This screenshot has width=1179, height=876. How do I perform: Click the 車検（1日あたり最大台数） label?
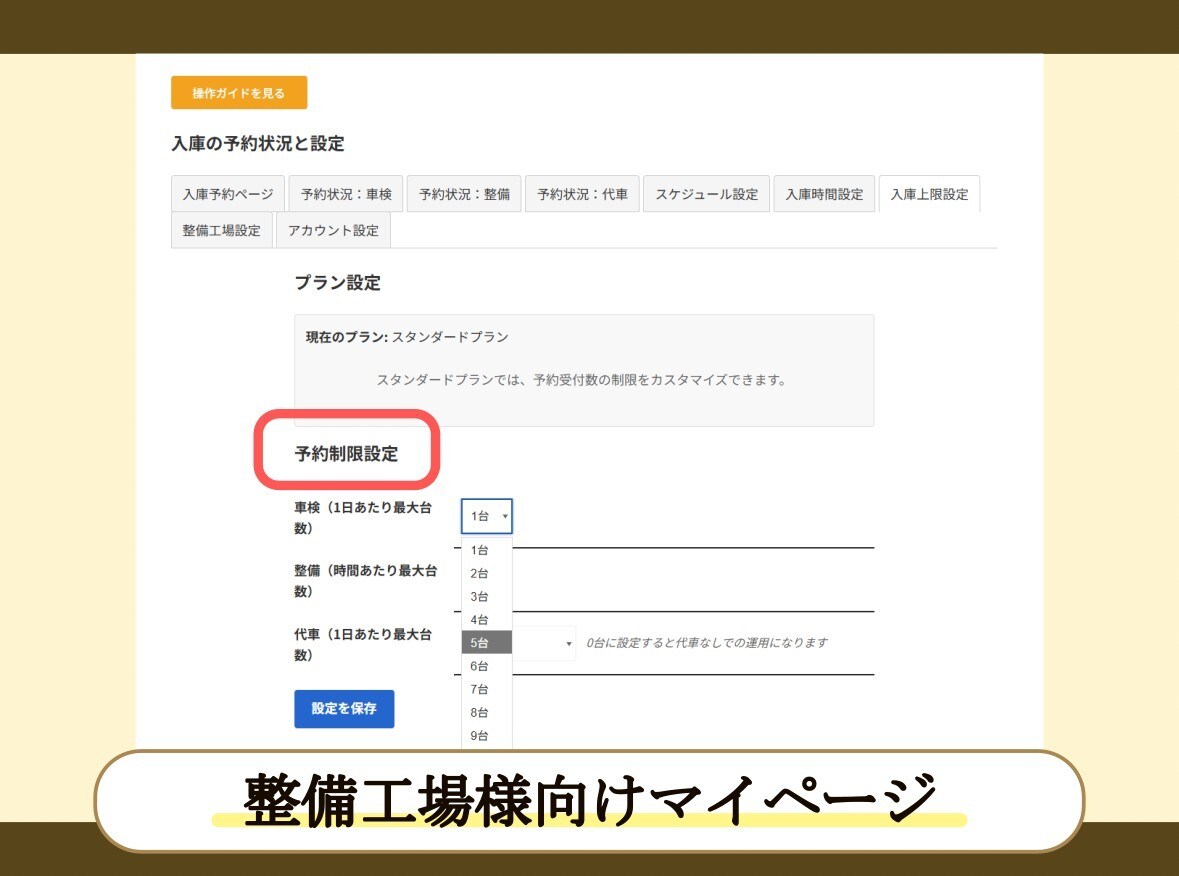point(363,517)
